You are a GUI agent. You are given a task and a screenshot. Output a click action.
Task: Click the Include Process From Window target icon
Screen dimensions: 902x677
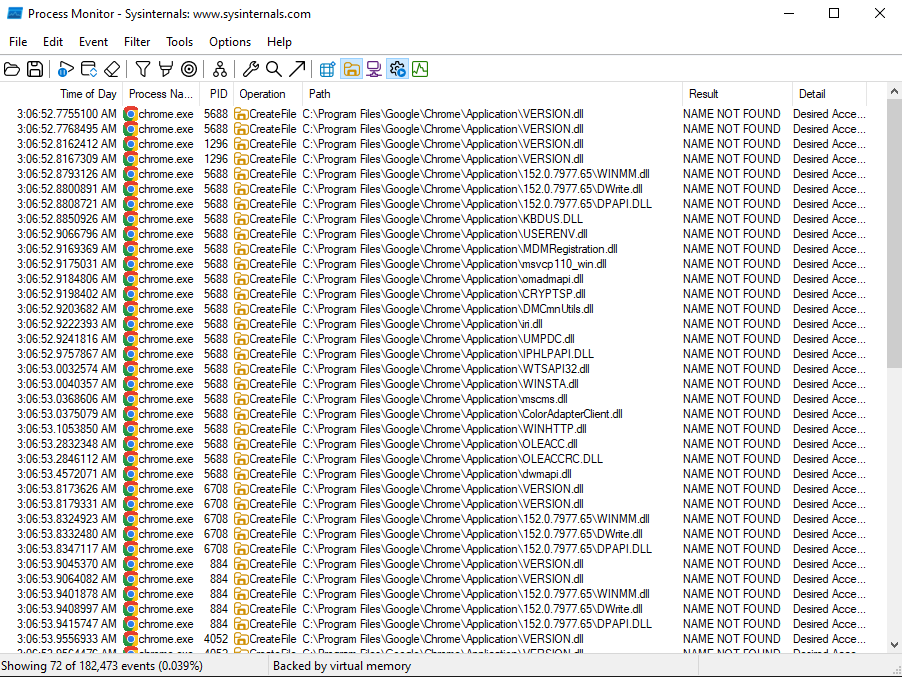189,70
